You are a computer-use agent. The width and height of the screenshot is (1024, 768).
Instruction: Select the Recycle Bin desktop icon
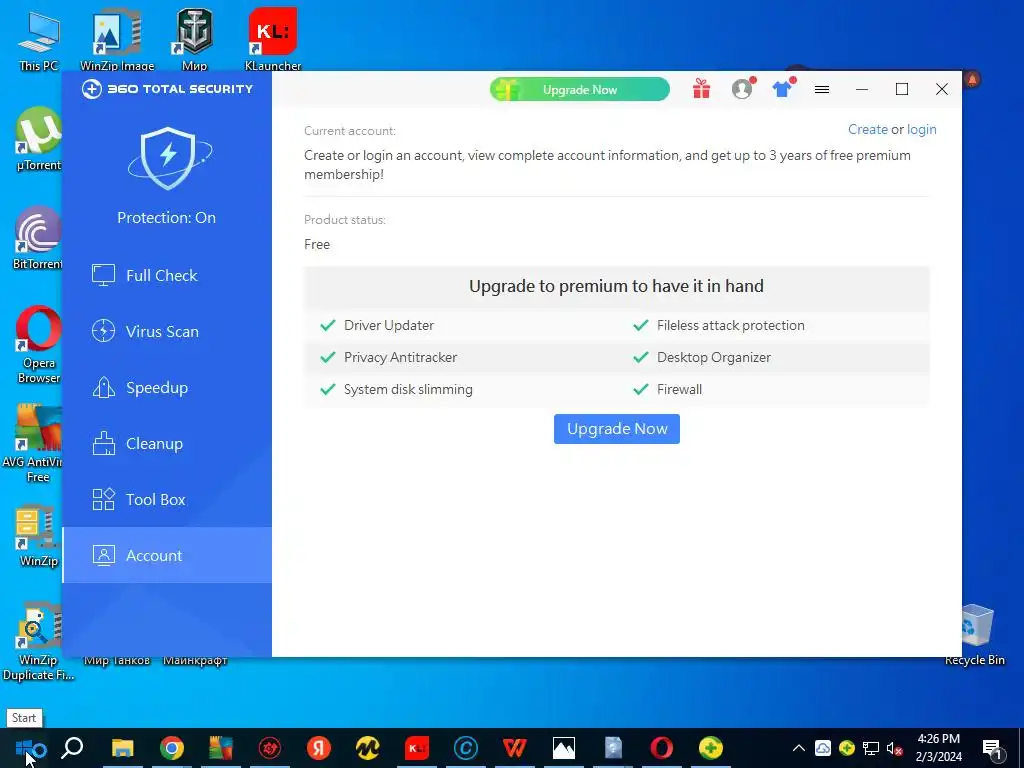[974, 635]
